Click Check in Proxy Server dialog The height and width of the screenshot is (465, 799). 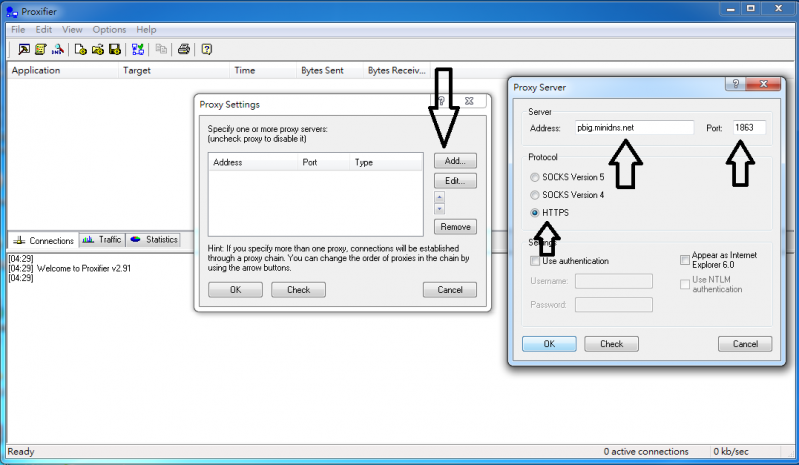click(x=611, y=344)
